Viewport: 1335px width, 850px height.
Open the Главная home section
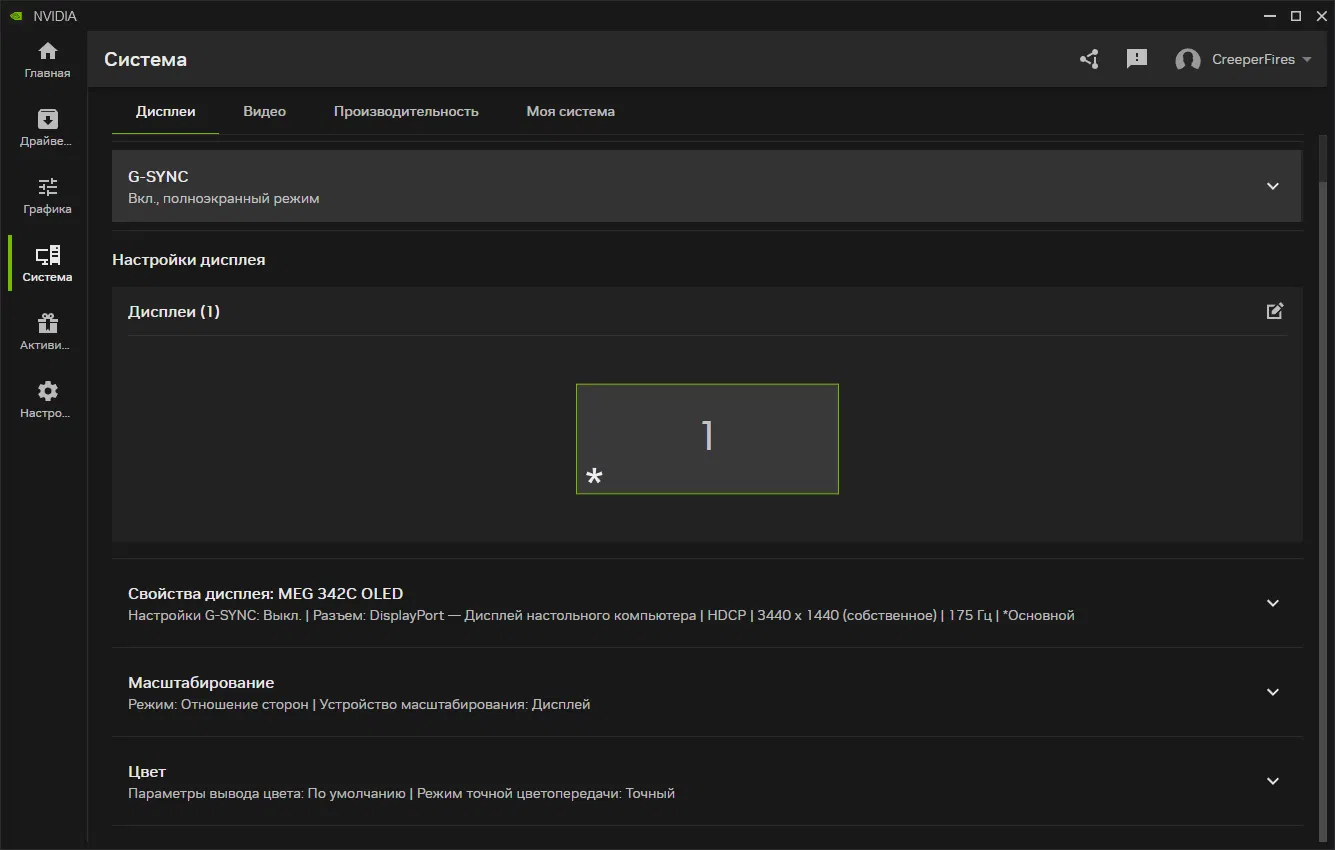point(47,60)
